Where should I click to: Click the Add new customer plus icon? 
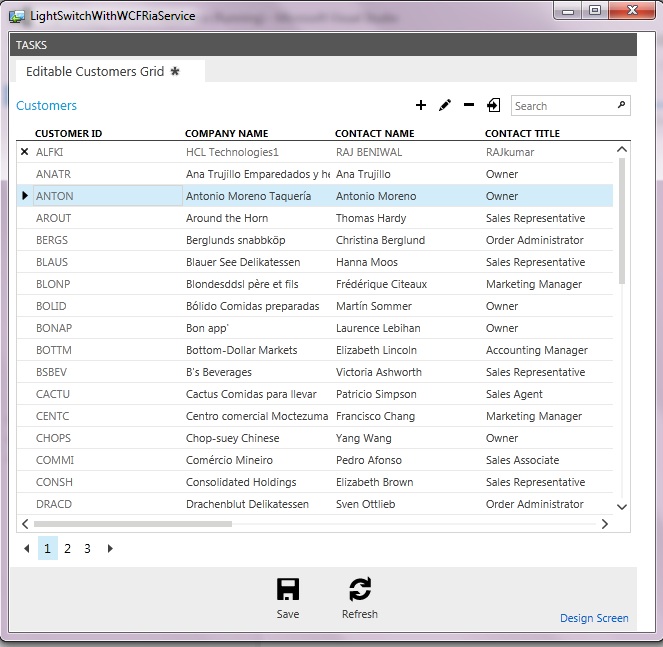pyautogui.click(x=421, y=105)
